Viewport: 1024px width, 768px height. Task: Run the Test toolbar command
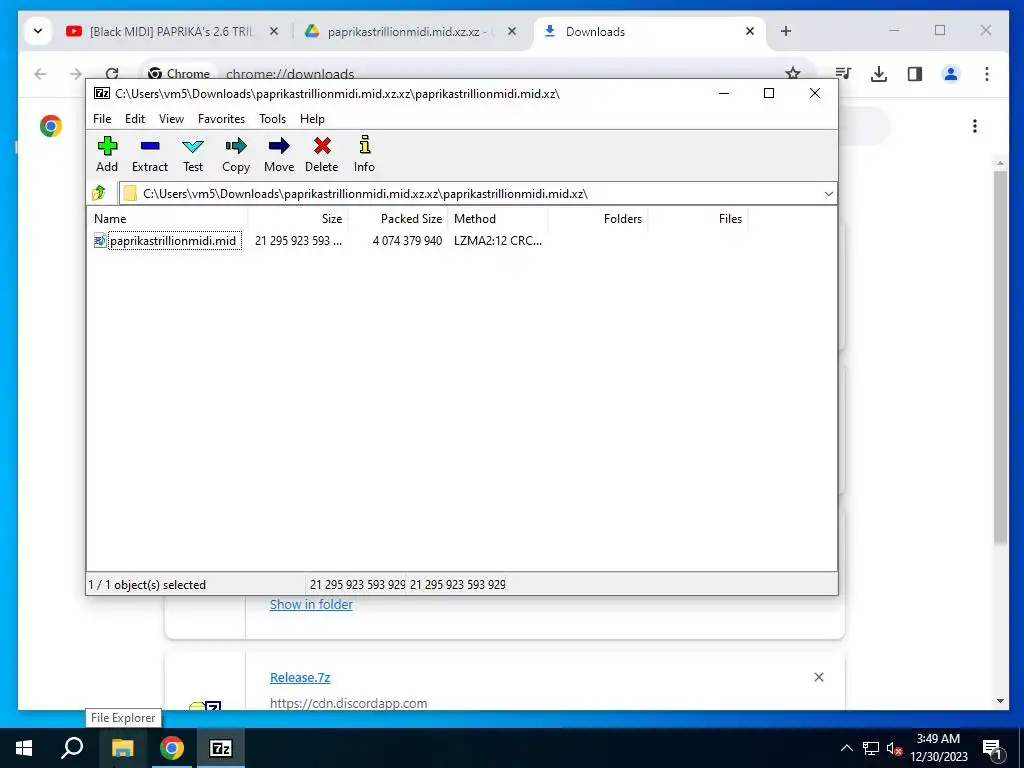193,154
